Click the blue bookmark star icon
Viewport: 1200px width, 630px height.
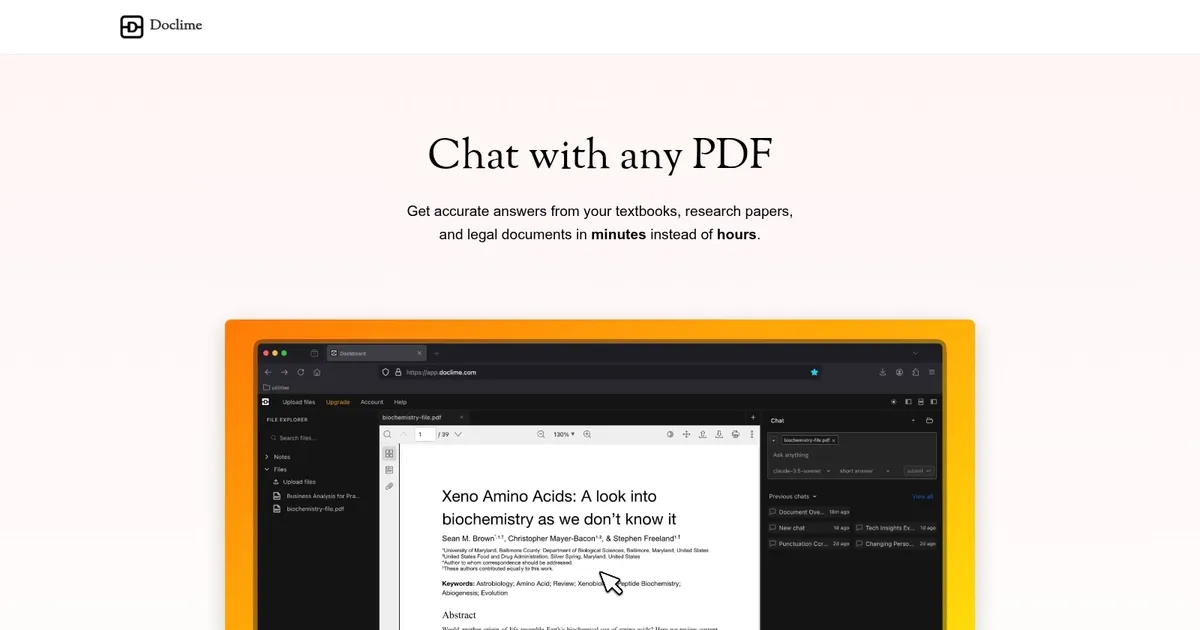coord(814,372)
